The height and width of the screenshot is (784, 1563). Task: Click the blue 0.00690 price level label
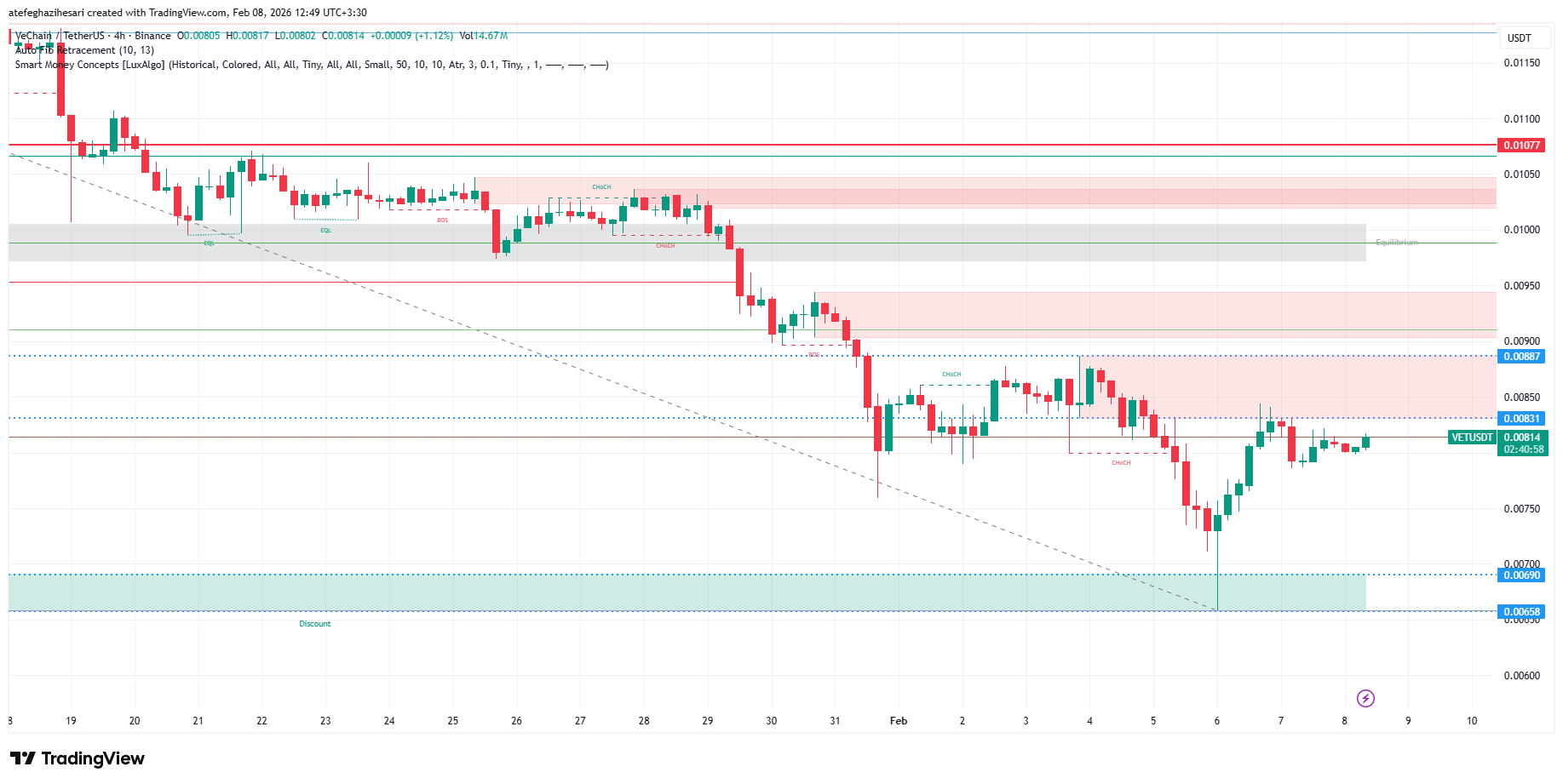click(x=1521, y=575)
